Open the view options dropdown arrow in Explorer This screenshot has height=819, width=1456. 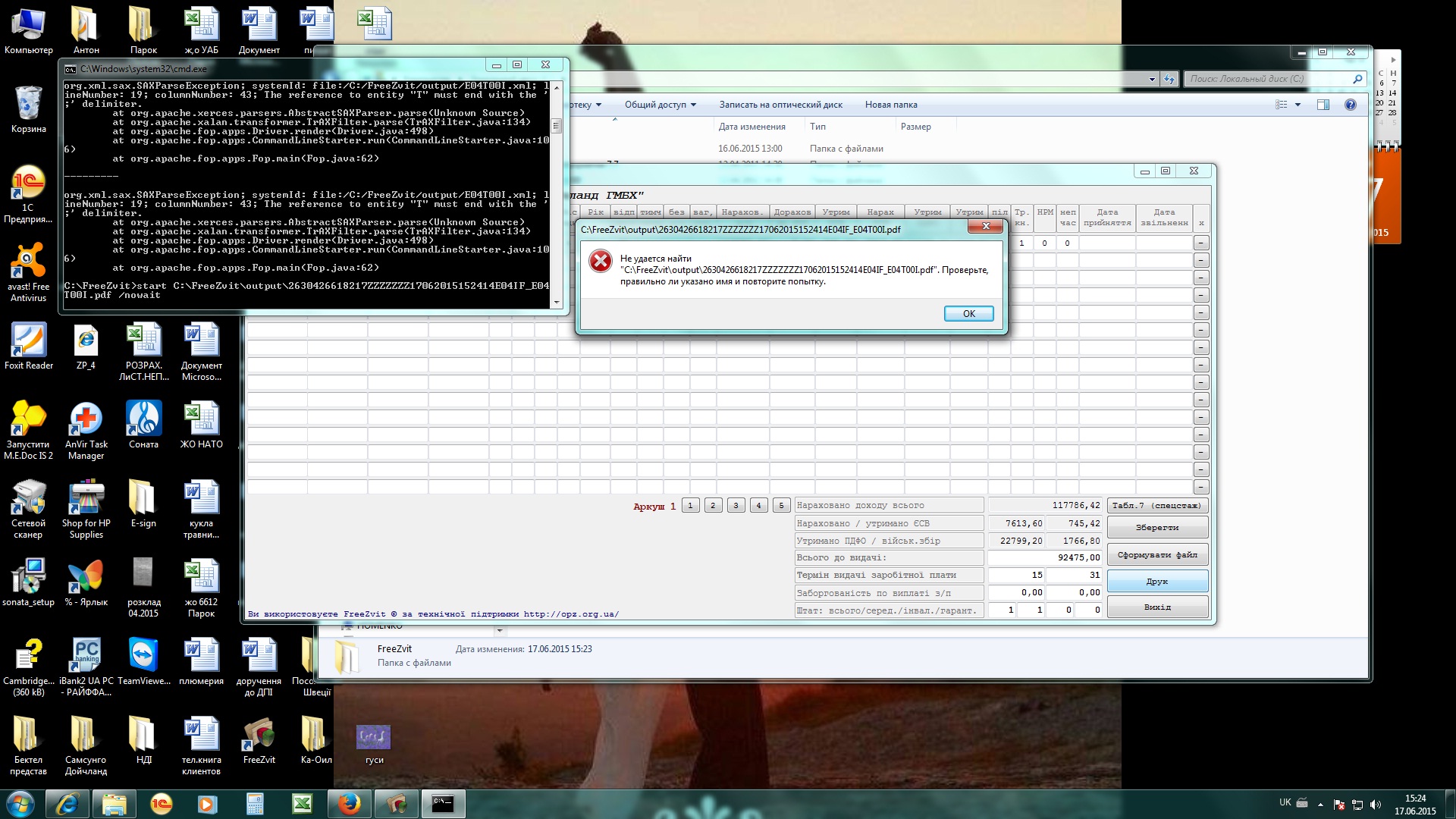click(1298, 105)
